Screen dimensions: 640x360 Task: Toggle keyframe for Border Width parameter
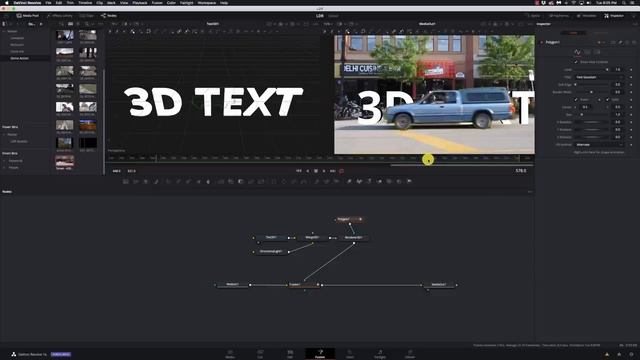point(631,92)
